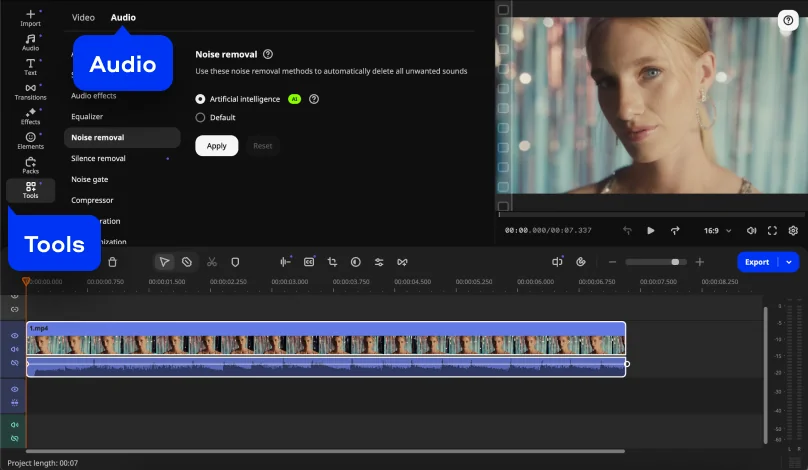Click the trash delete icon
The image size is (808, 470).
tap(112, 262)
